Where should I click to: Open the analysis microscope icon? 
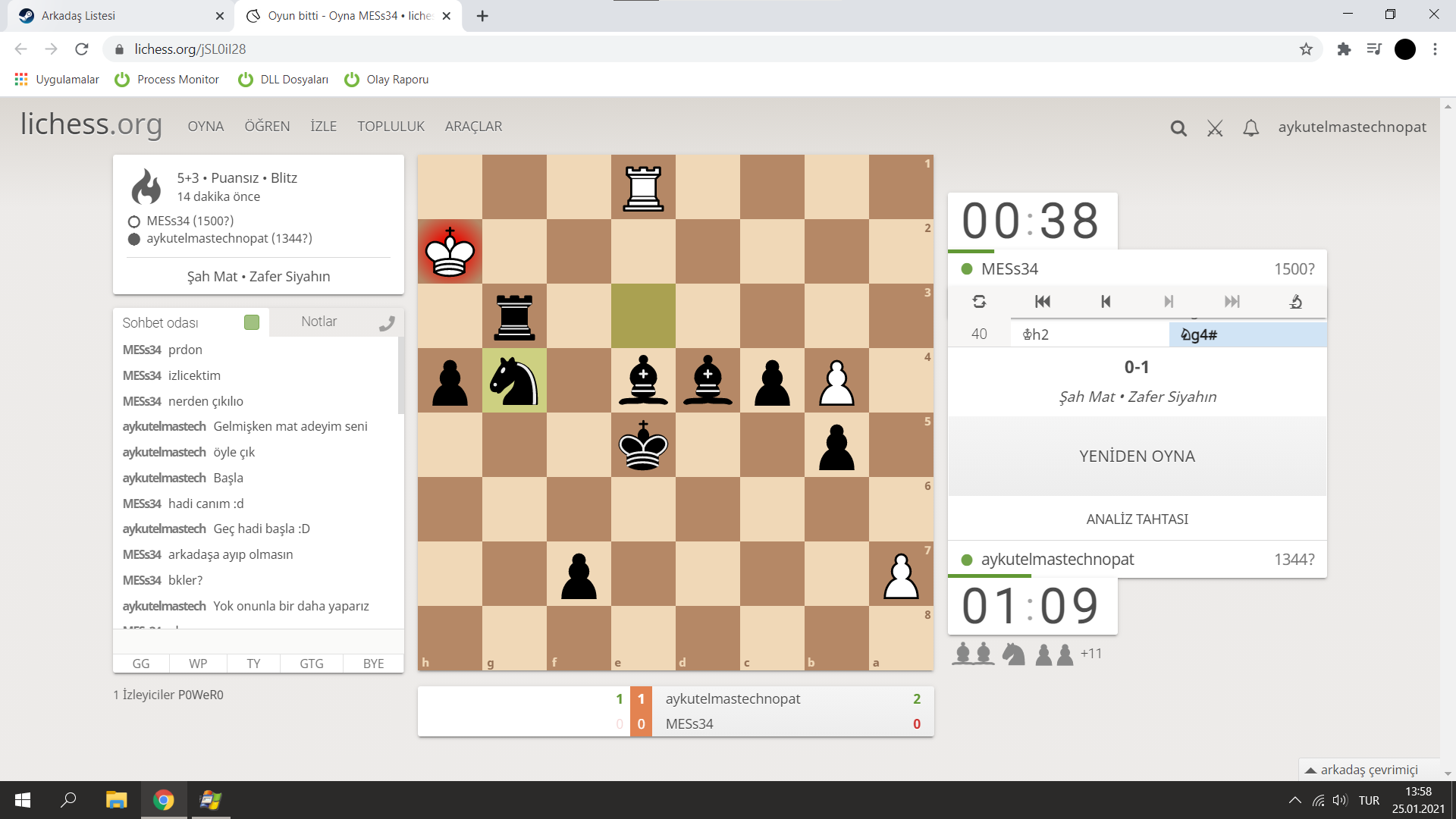(x=1295, y=302)
